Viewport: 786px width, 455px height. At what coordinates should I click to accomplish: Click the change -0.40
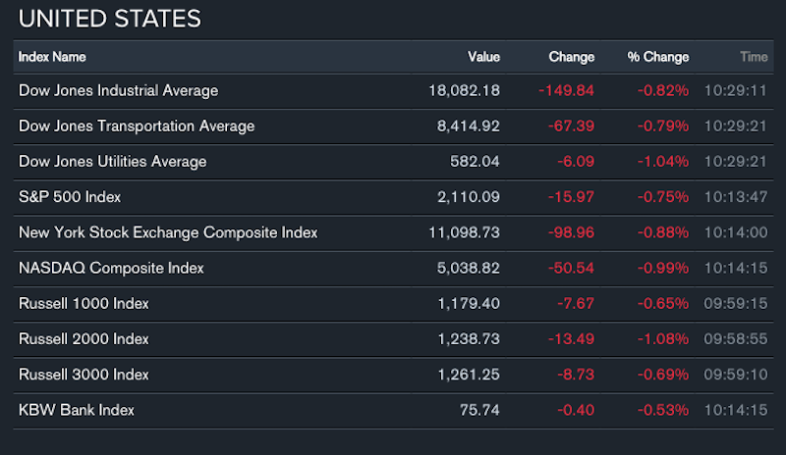pyautogui.click(x=575, y=410)
